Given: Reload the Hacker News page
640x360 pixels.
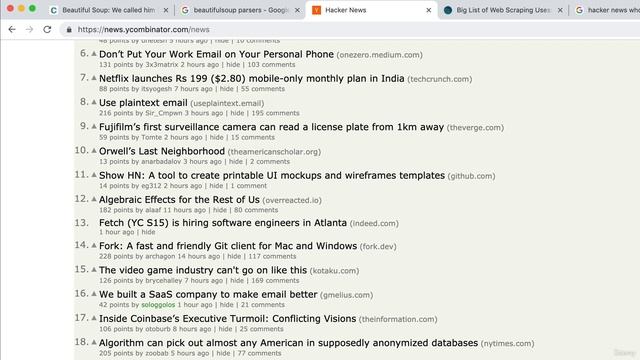Looking at the screenshot, I should 47,29.
